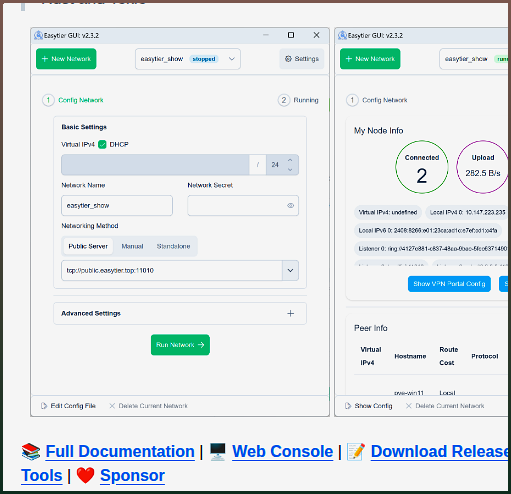Click the Network Secret input field

tap(243, 206)
